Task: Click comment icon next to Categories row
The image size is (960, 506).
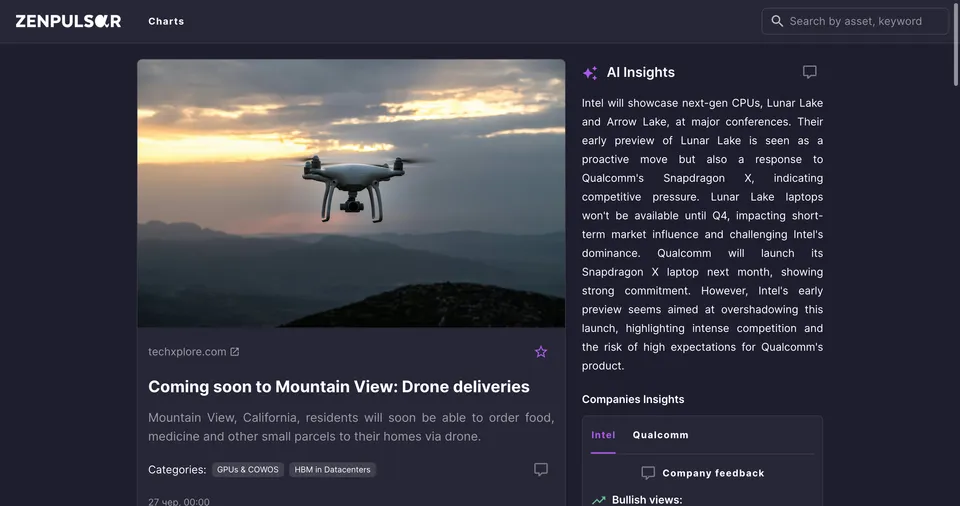Action: pos(541,469)
